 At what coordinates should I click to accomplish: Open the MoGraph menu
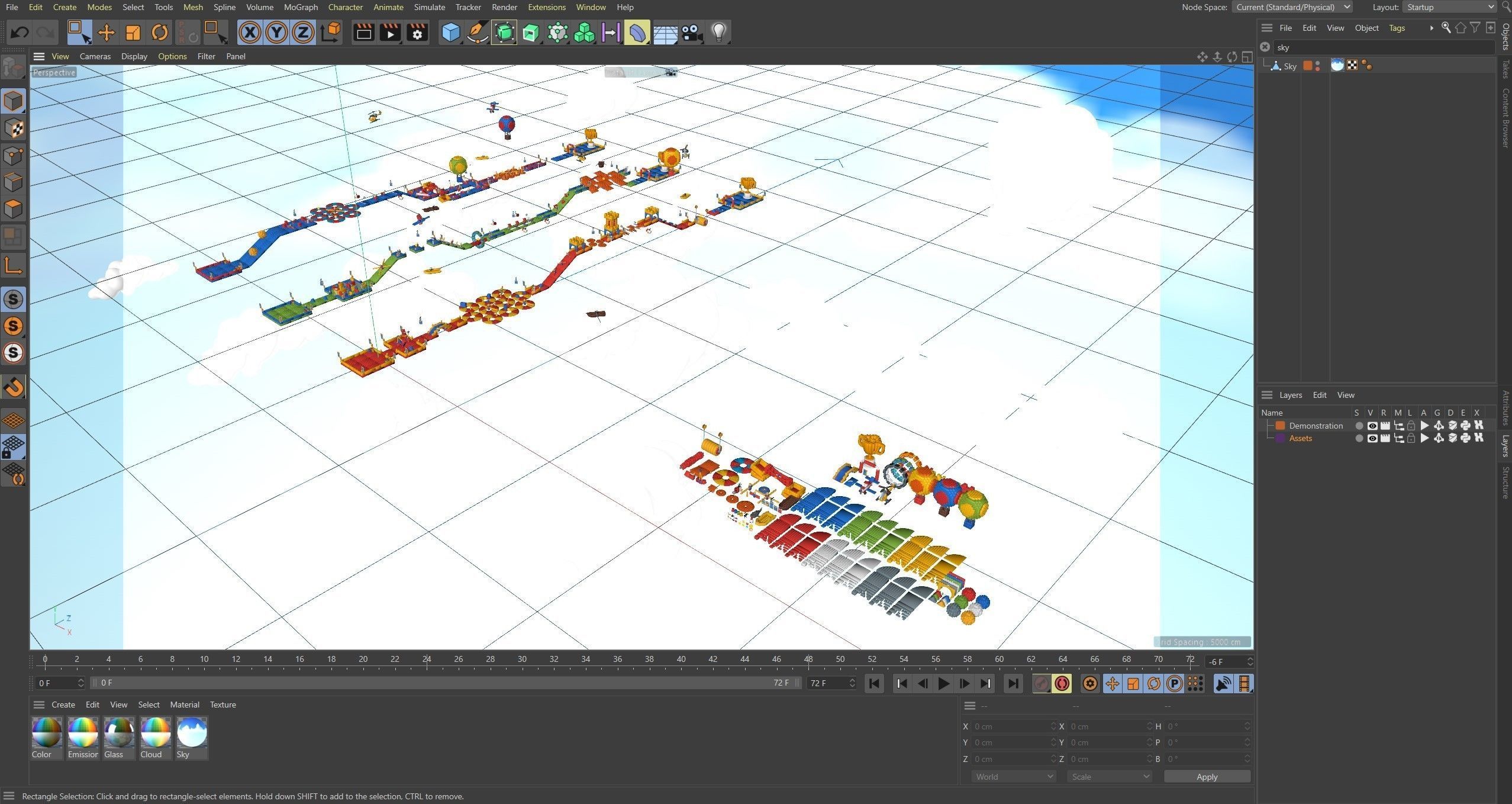point(301,7)
